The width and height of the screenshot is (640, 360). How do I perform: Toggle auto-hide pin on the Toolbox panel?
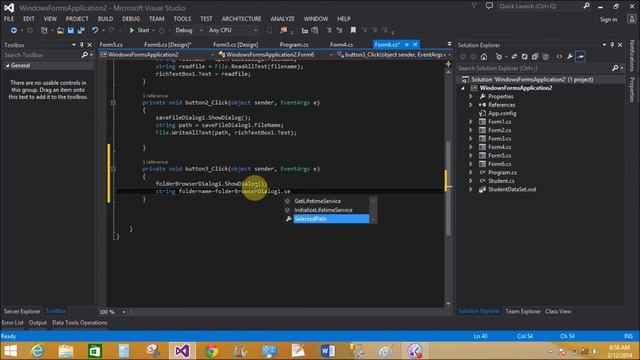point(82,45)
